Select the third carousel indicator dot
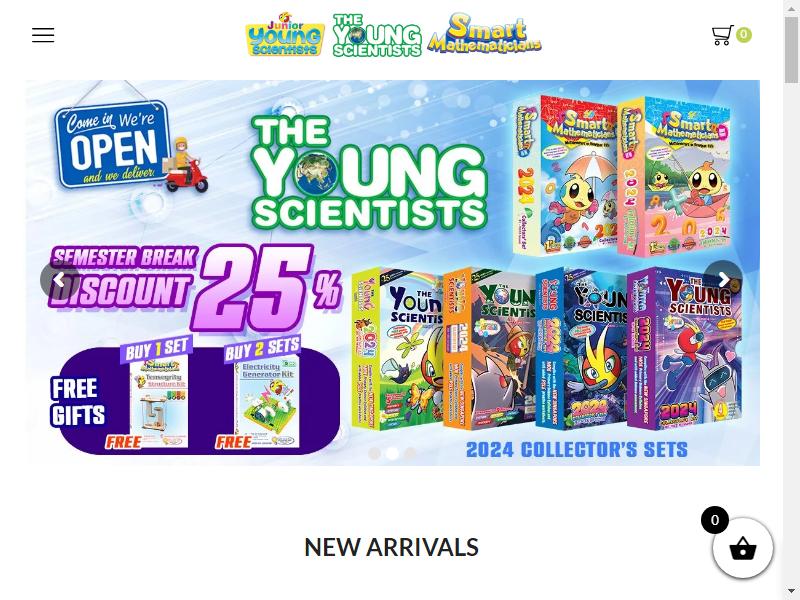This screenshot has width=800, height=600. click(410, 453)
